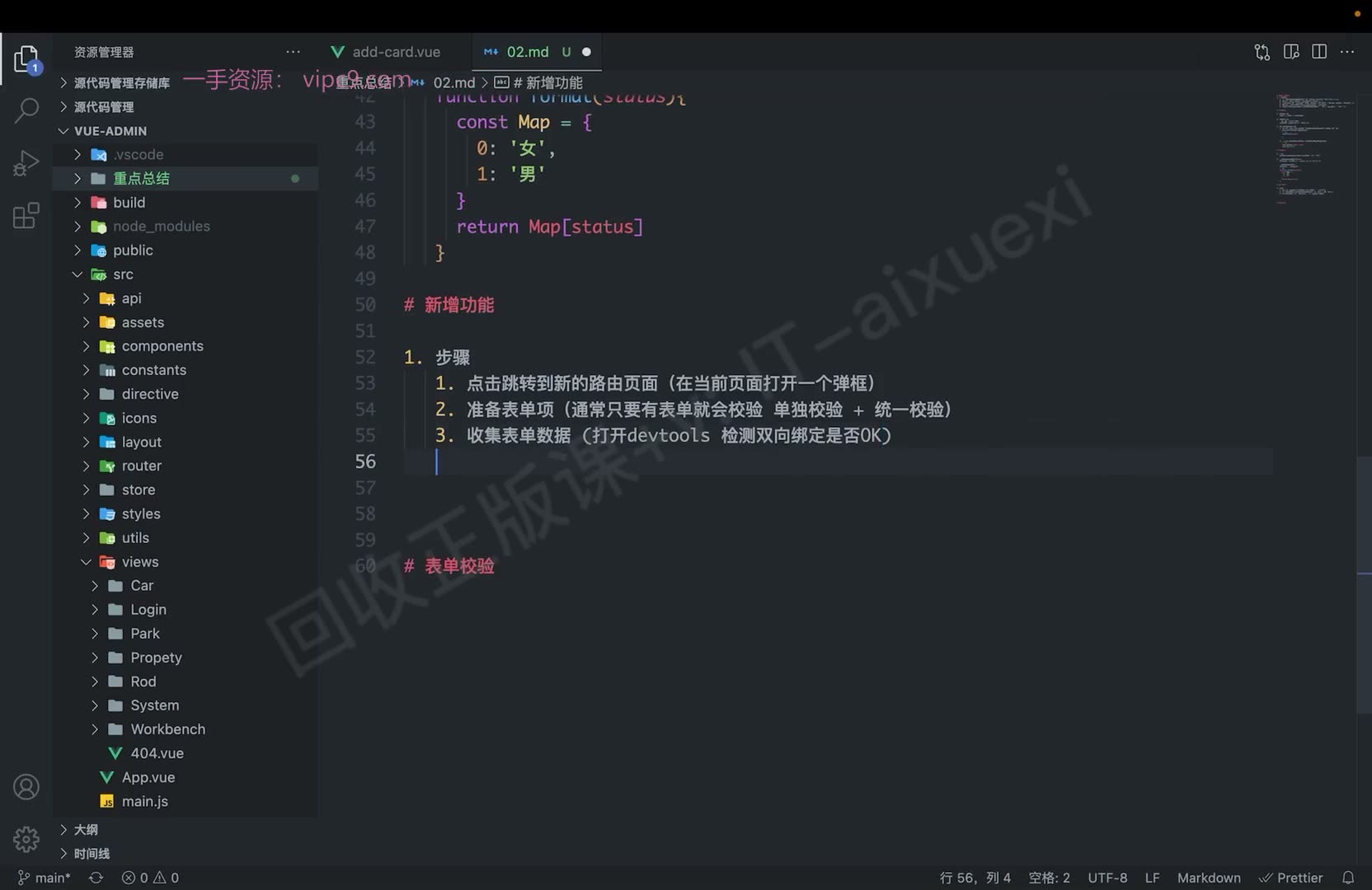Select the 02.md editor tab
This screenshot has width=1372, height=890.
(x=537, y=52)
